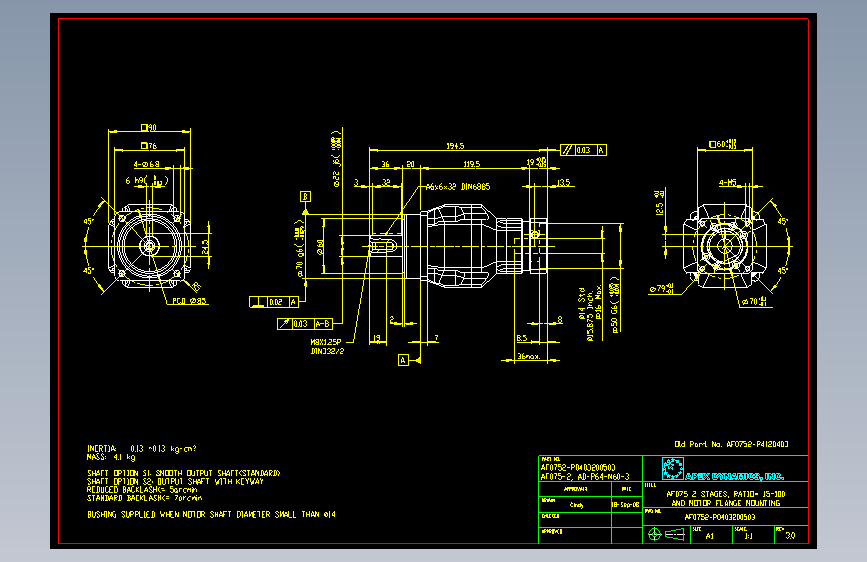
Task: Click the STANDARD BACKLASH<= 7arcmin note
Action: [144, 498]
